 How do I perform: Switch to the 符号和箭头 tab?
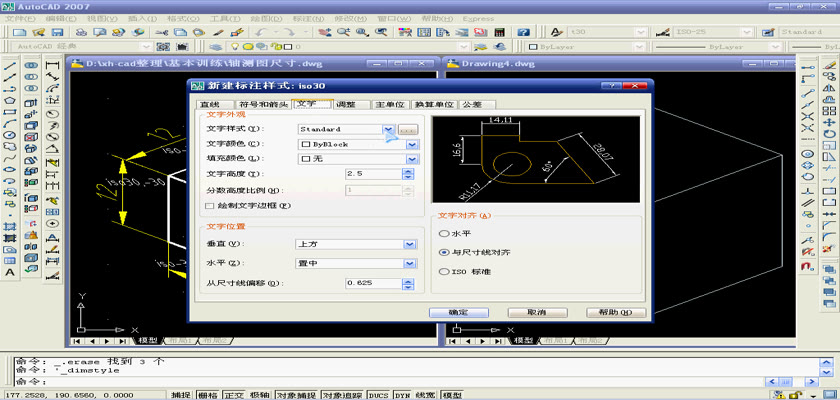click(x=264, y=104)
